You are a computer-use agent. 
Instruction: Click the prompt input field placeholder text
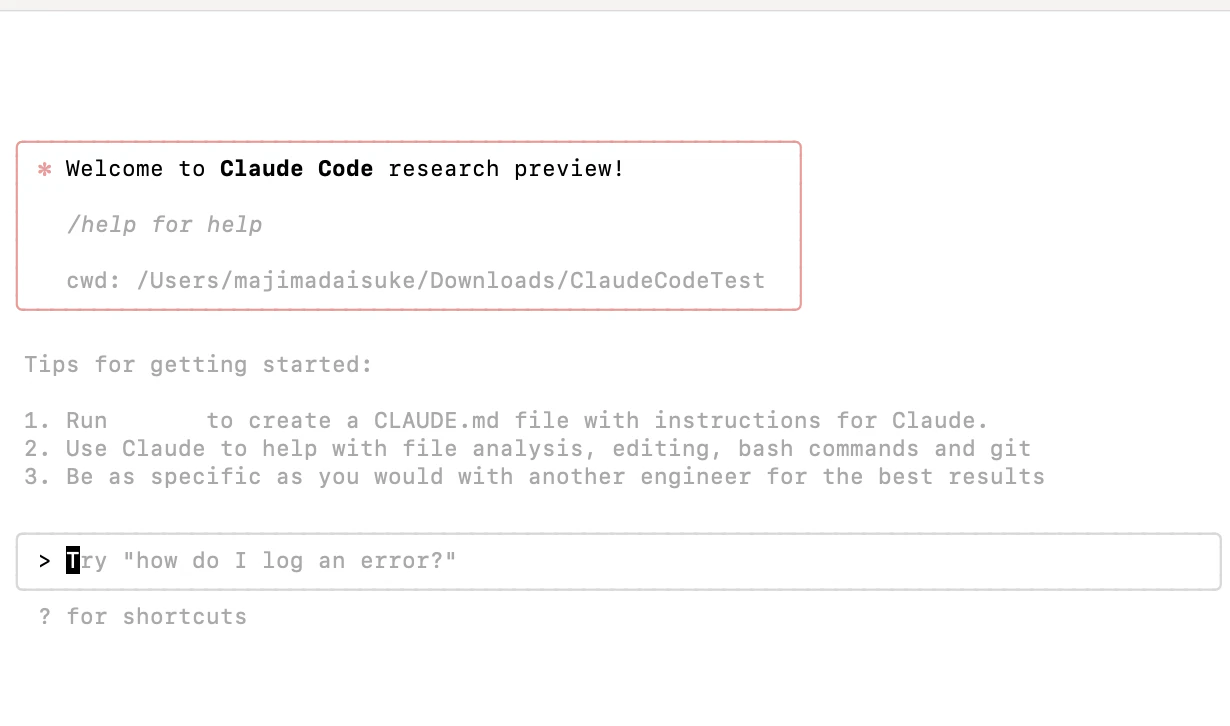pos(261,561)
